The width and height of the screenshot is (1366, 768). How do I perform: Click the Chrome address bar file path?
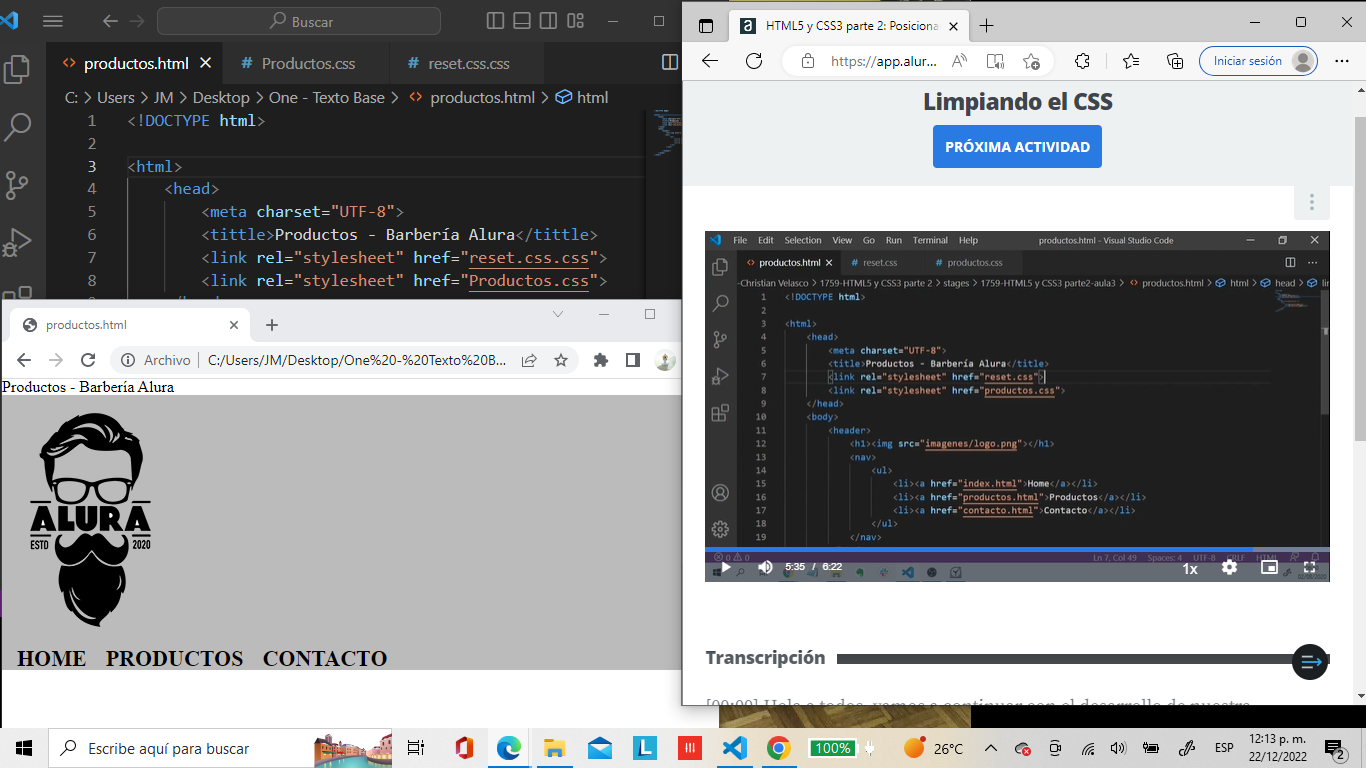[357, 360]
